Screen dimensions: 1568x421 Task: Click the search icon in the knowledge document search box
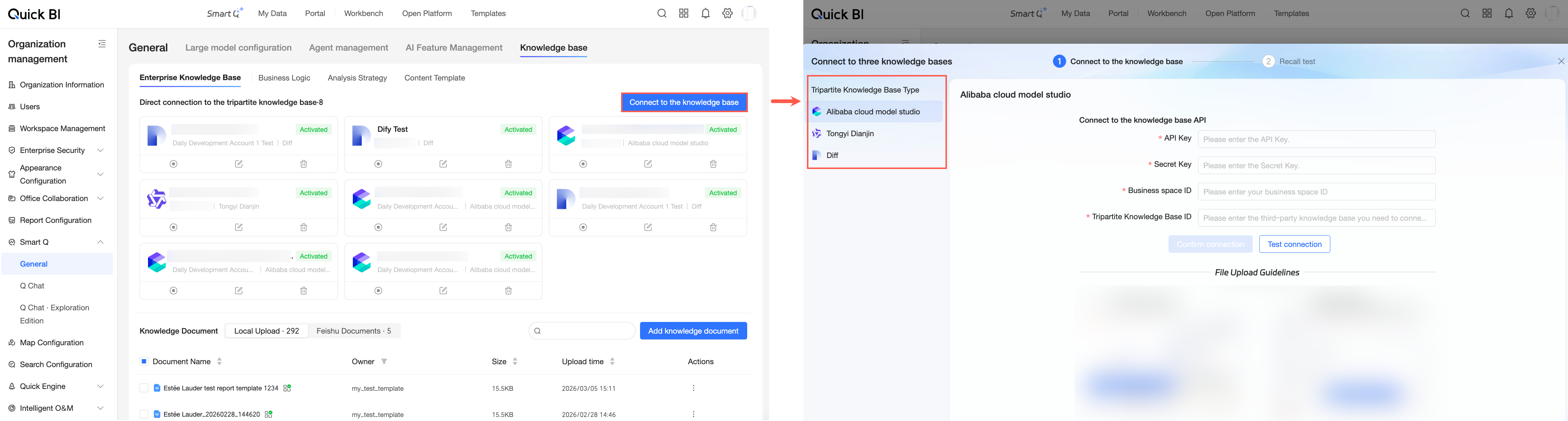(x=538, y=331)
